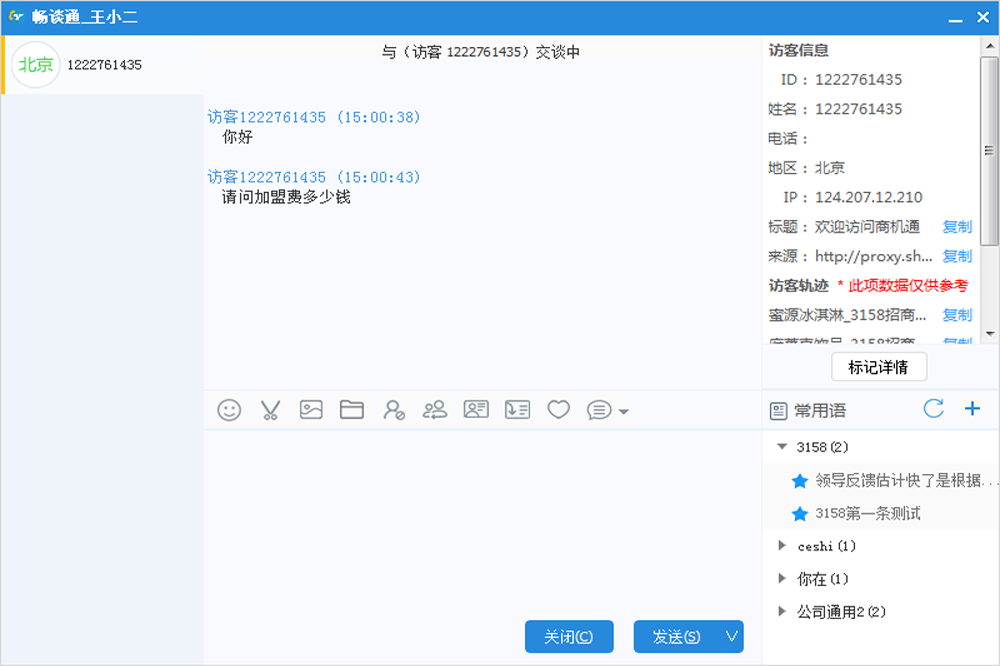Copy the 标题 title using 复制 link

click(x=957, y=226)
